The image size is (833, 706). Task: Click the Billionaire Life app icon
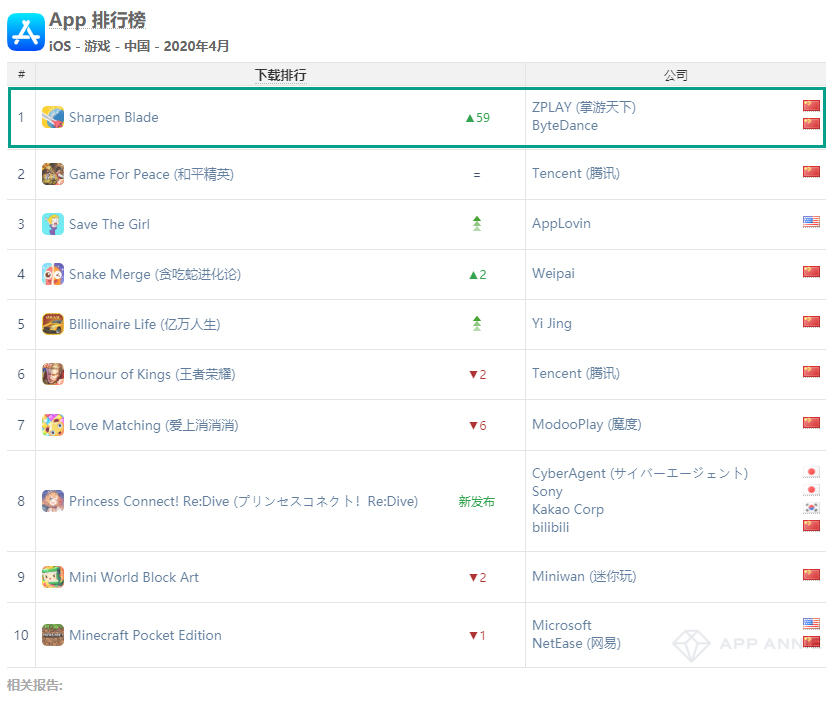[x=53, y=324]
